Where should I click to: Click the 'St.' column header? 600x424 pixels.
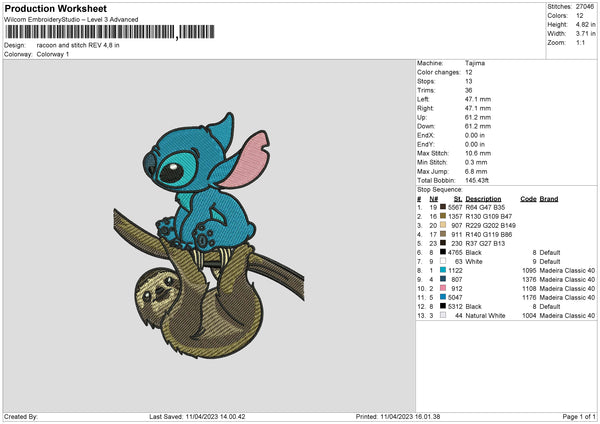point(458,199)
